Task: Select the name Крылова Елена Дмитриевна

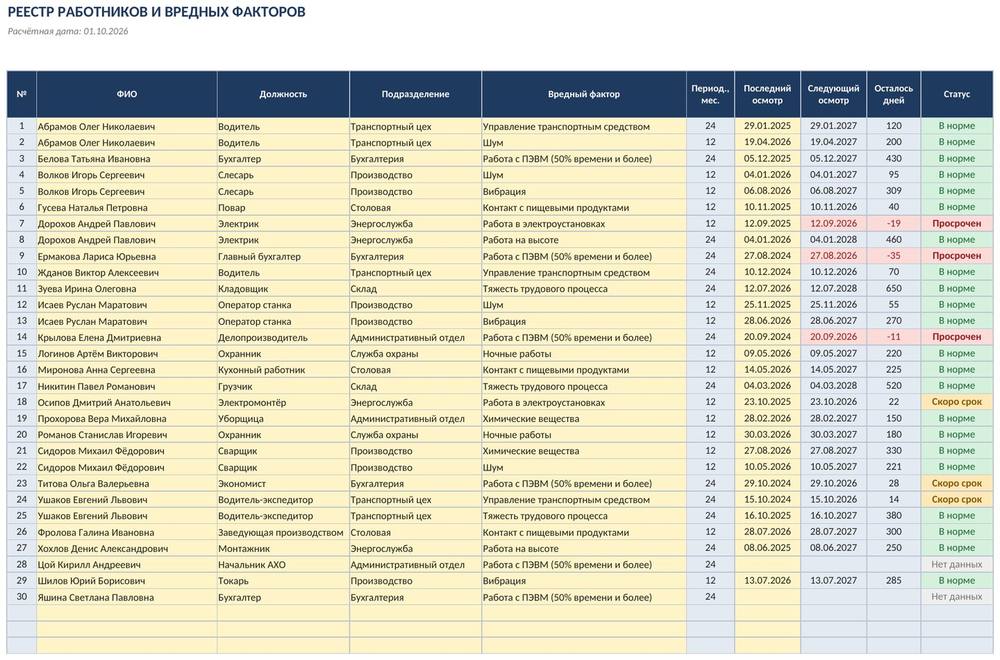Action: pyautogui.click(x=99, y=337)
